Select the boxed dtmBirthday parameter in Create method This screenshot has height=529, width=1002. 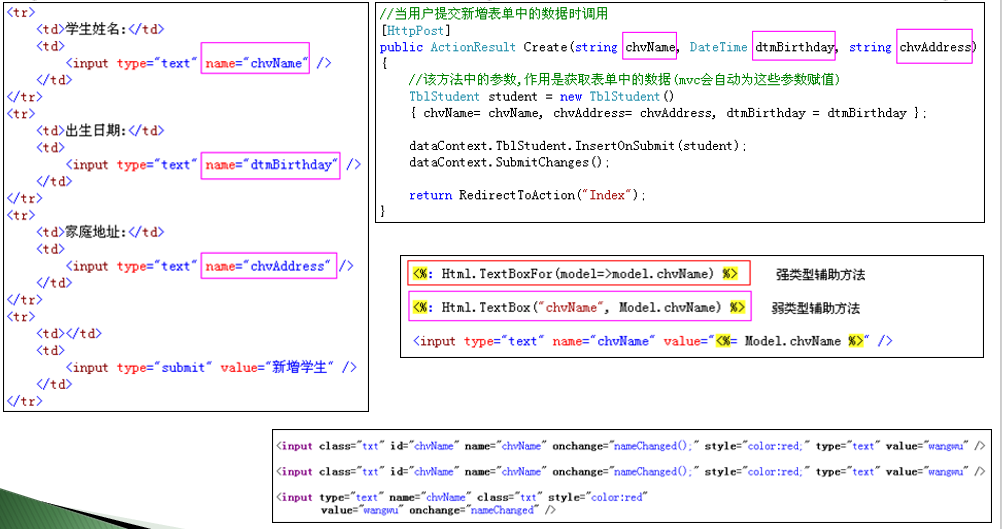pos(793,47)
